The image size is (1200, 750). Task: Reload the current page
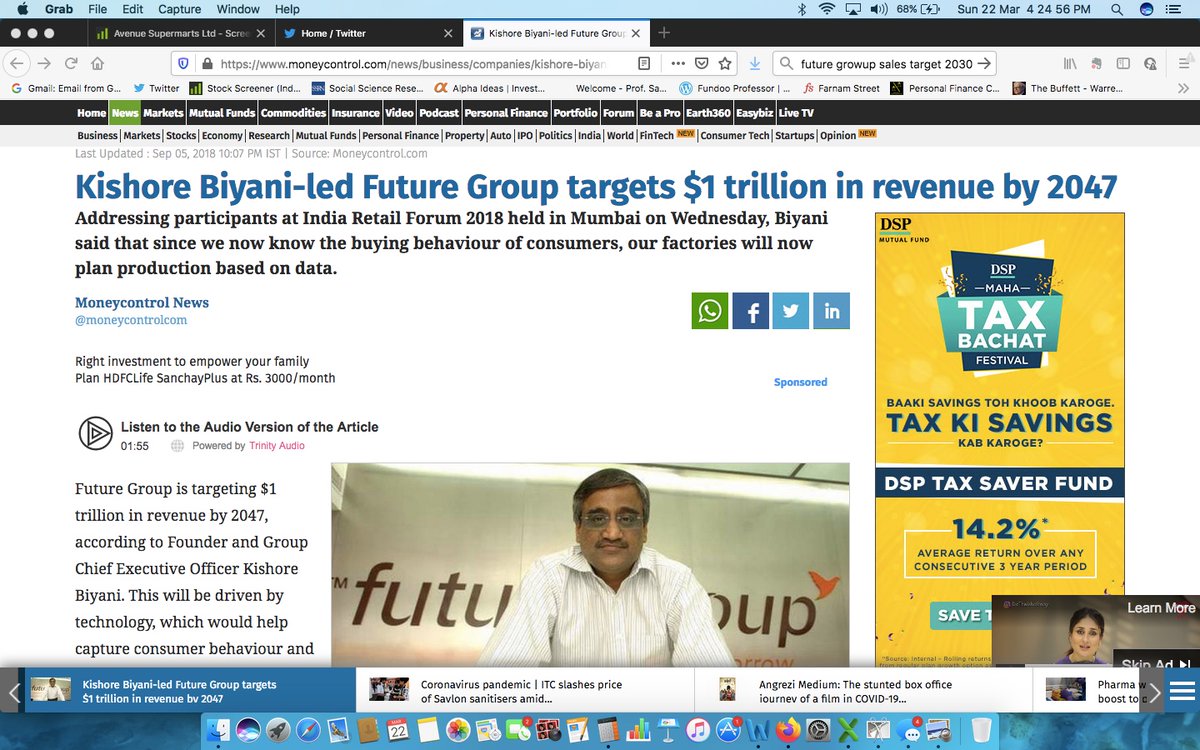pos(71,63)
